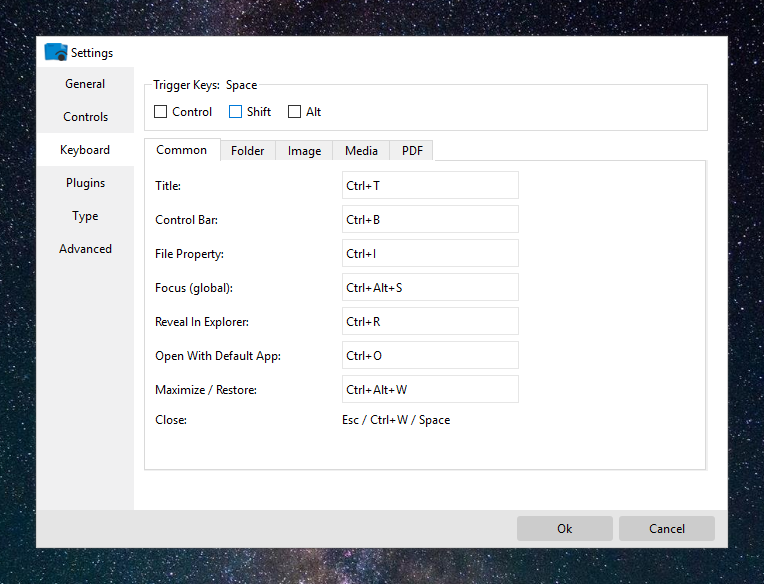
Task: Go to the Controls settings page
Action: tap(85, 117)
